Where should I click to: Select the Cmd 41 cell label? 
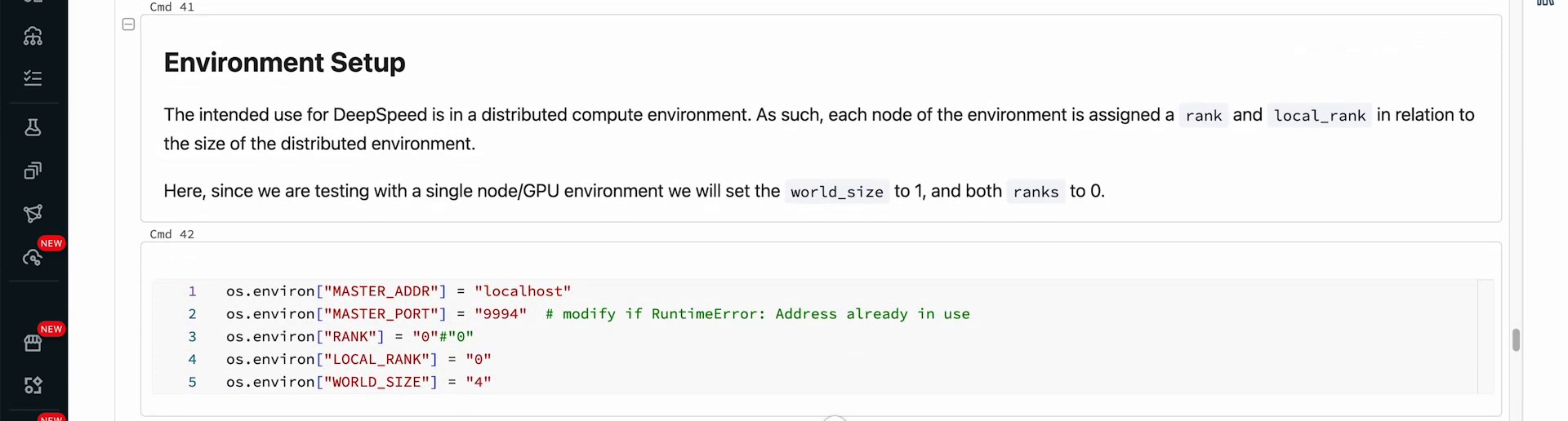(171, 7)
